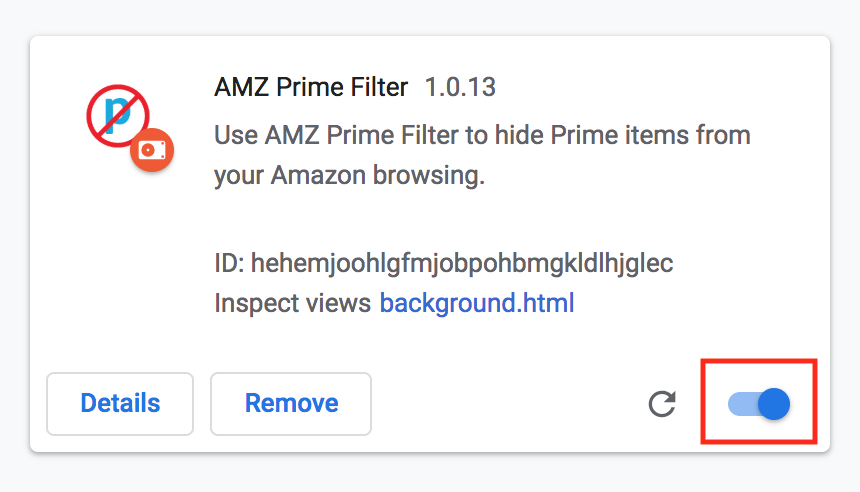Click the blue knob of the enable switch

coord(774,404)
